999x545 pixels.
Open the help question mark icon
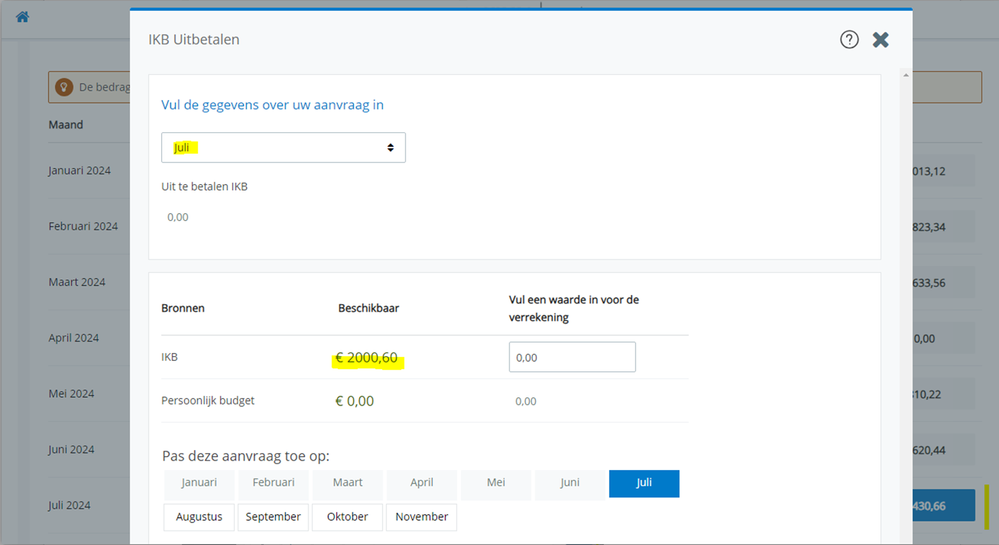click(849, 40)
